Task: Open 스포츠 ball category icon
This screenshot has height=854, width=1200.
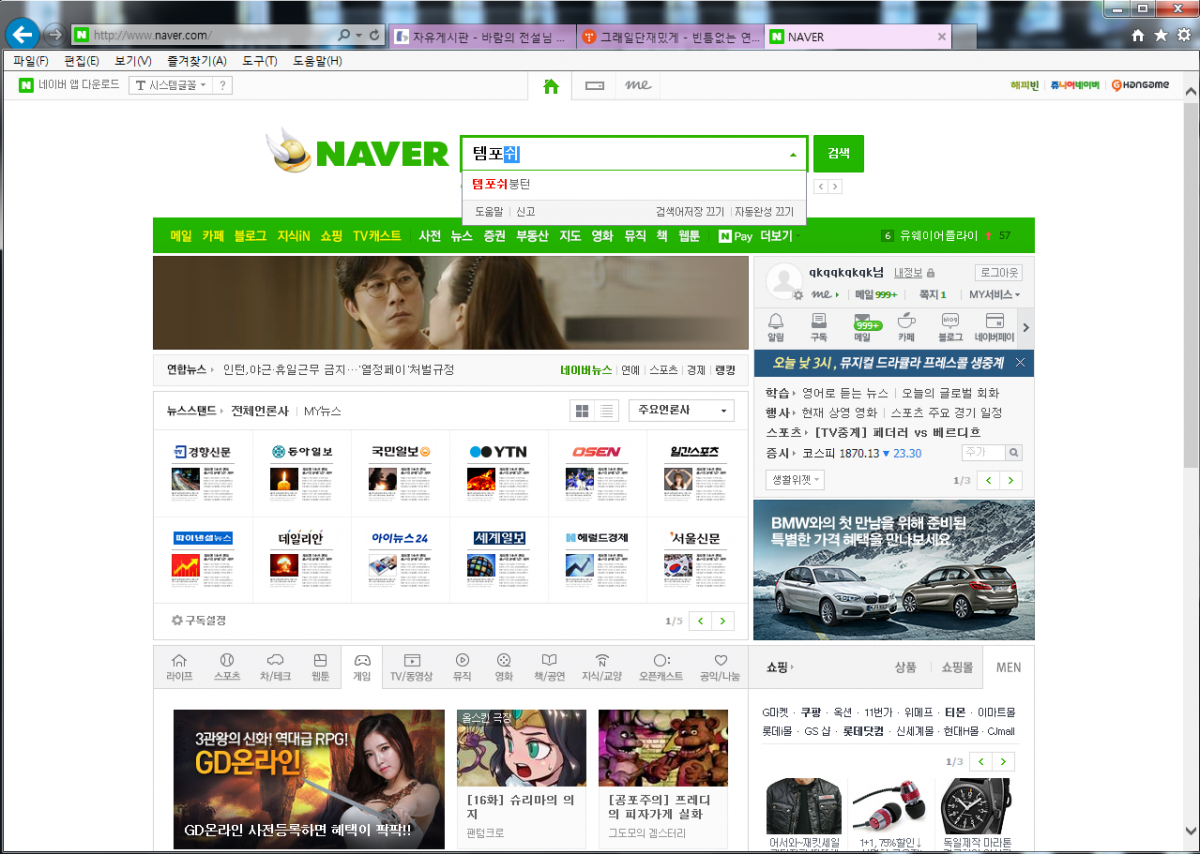Action: tap(227, 667)
